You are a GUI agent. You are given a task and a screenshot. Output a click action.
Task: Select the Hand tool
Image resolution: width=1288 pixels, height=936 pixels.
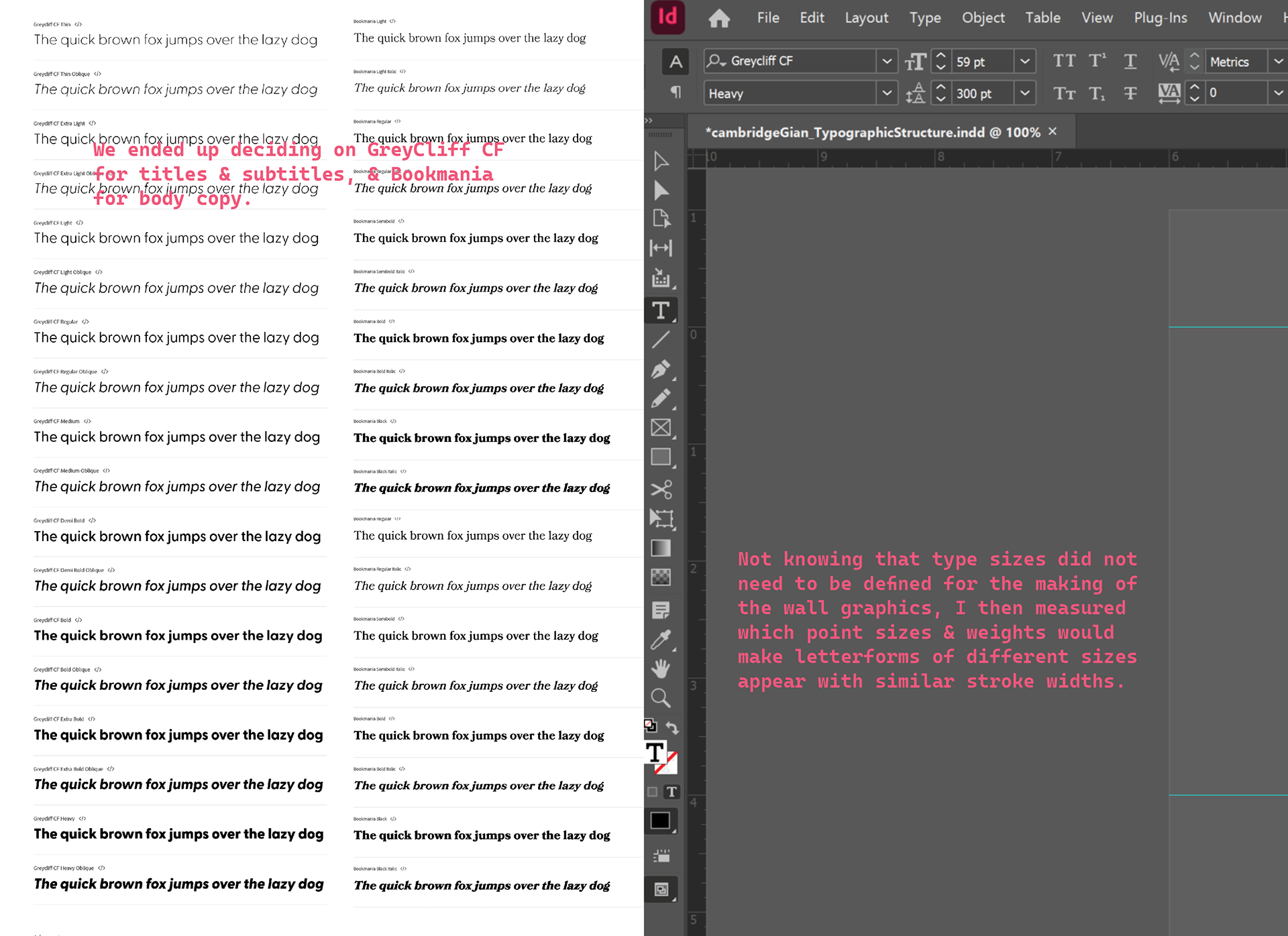click(x=661, y=668)
